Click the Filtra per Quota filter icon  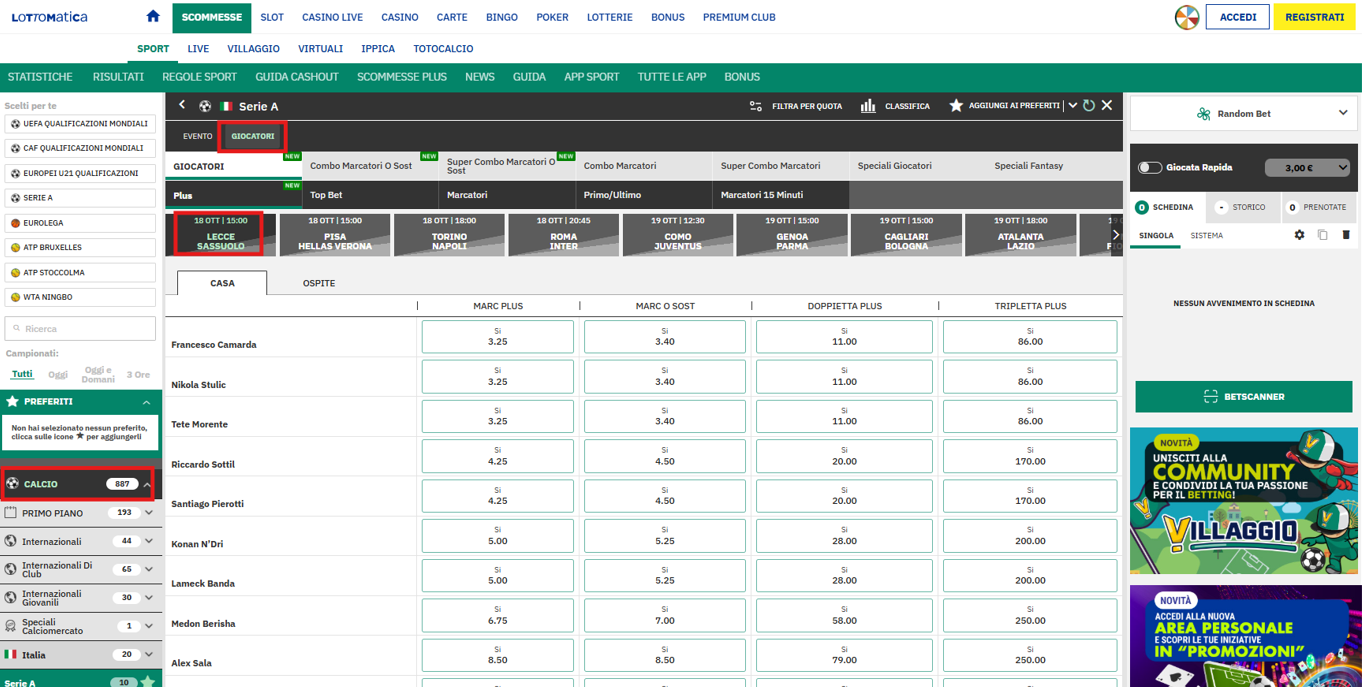pos(756,106)
